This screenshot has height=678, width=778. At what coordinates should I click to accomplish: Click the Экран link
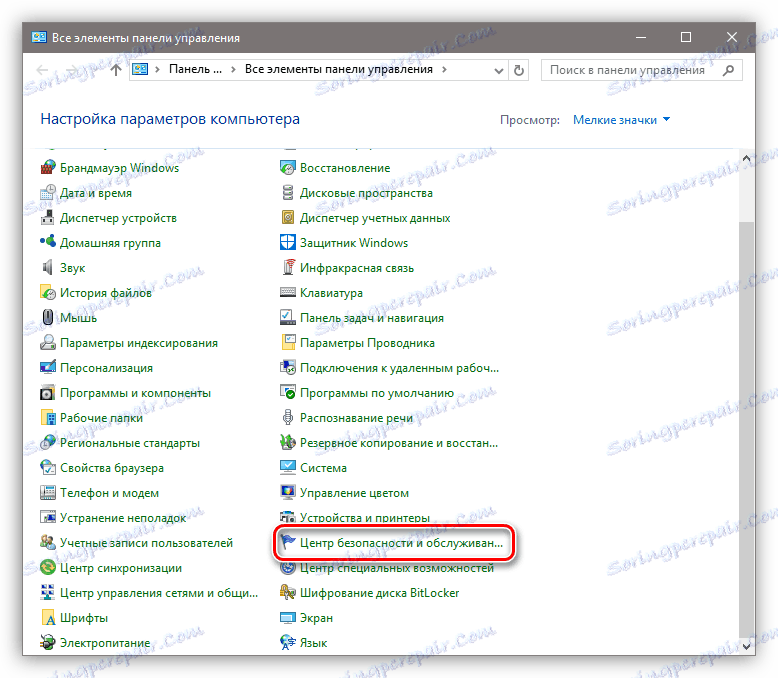(x=317, y=618)
